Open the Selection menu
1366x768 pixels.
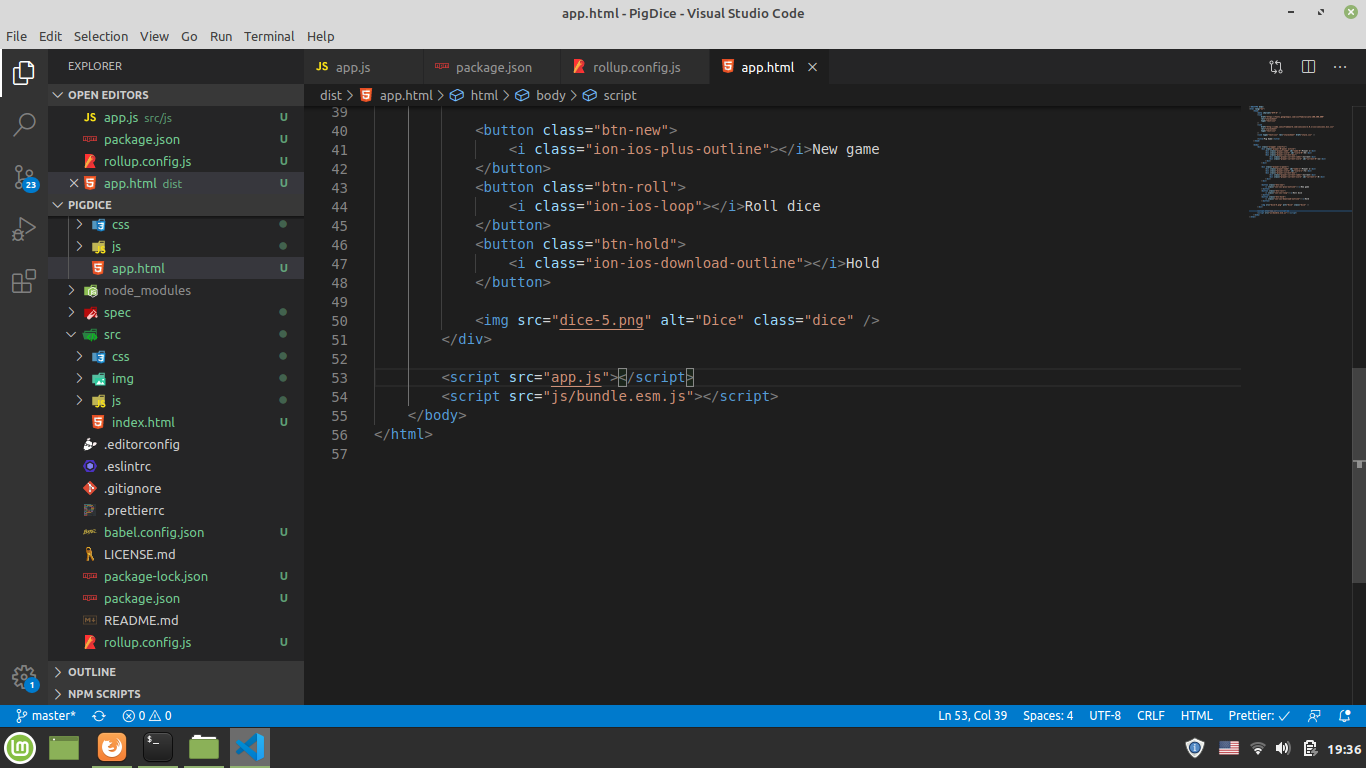pyautogui.click(x=101, y=36)
